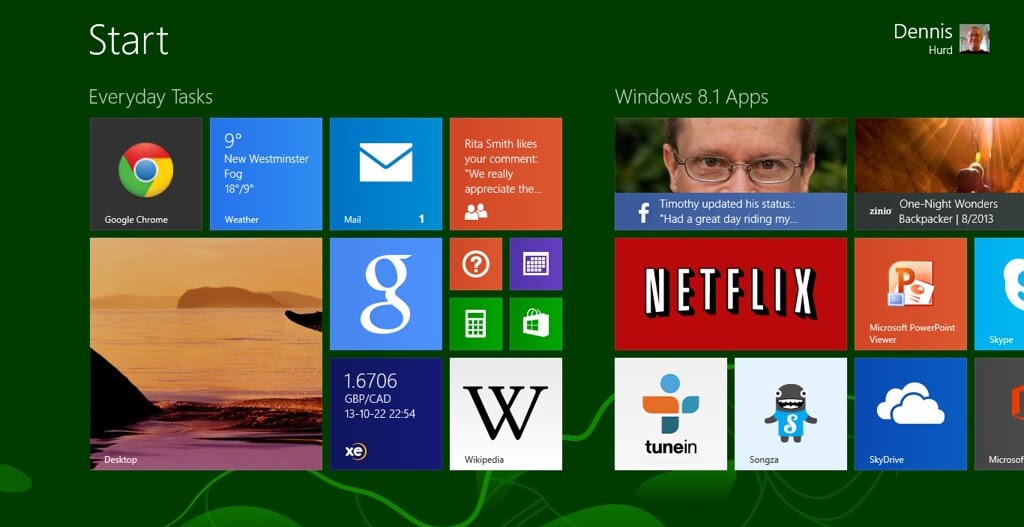Open the Desktop tile
This screenshot has width=1024, height=527.
click(x=206, y=354)
